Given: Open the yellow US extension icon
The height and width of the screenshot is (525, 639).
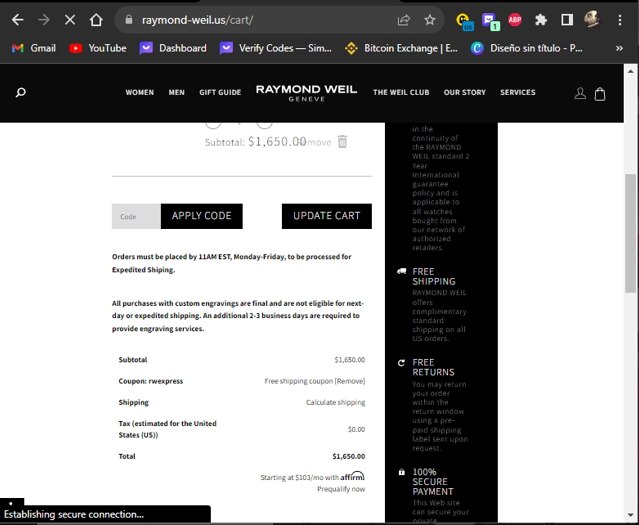Looking at the screenshot, I should tap(464, 20).
